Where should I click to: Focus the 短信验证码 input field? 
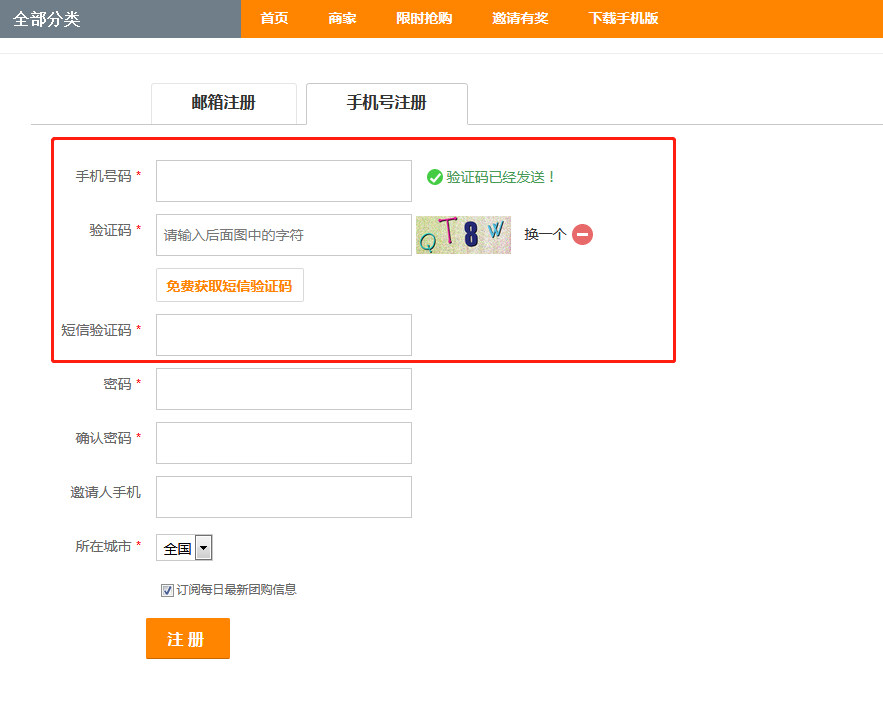pyautogui.click(x=284, y=335)
